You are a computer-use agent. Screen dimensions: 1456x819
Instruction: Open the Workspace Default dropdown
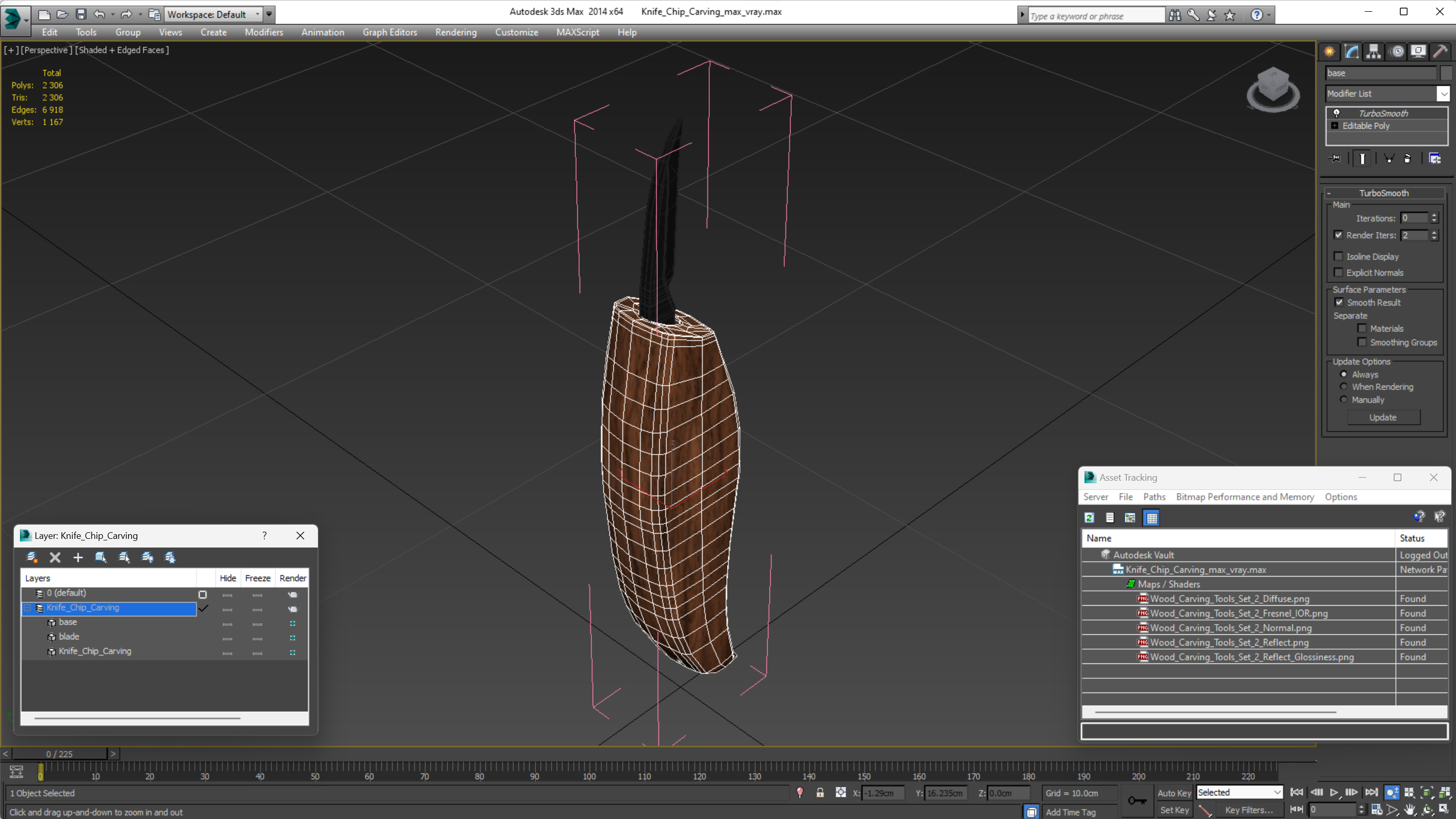click(x=258, y=14)
